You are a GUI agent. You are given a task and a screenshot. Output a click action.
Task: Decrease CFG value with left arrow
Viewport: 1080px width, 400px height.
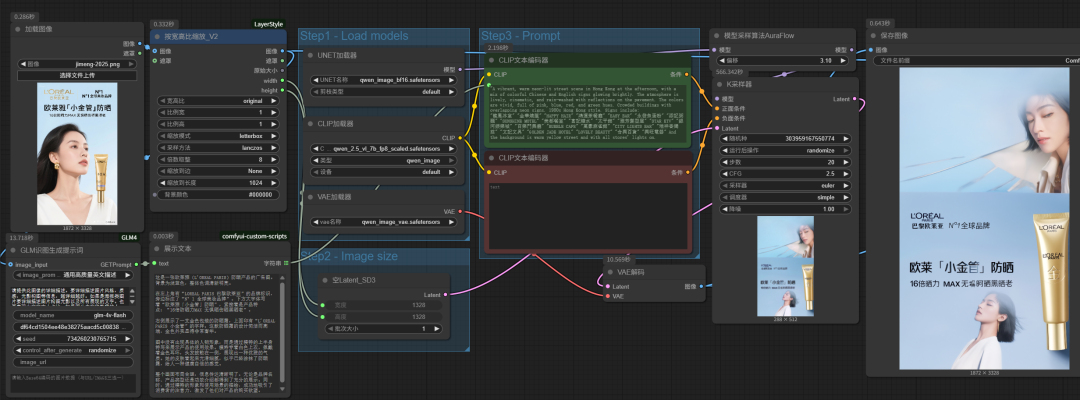tap(725, 173)
